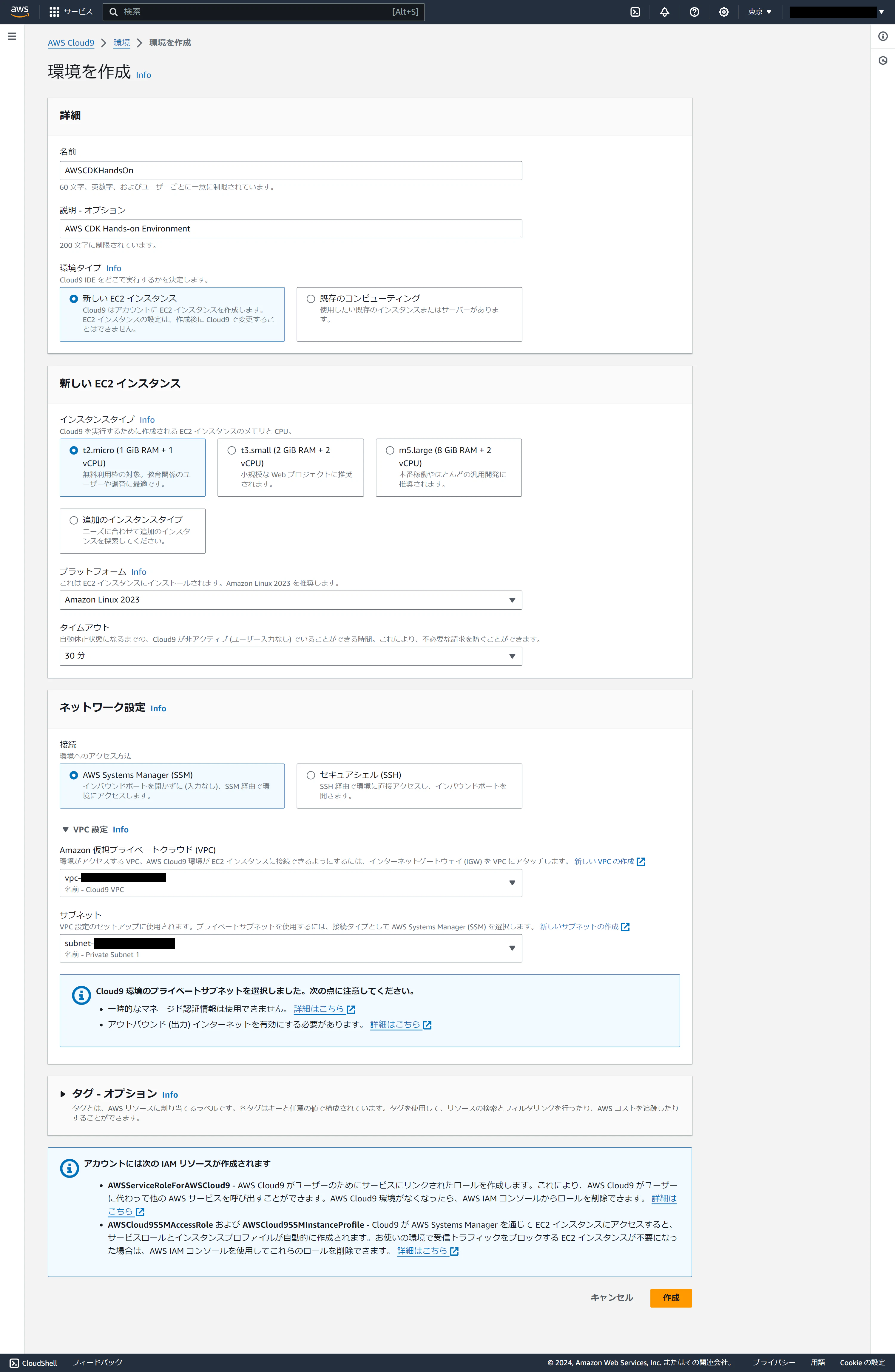
Task: Open the help question mark icon
Action: click(694, 12)
